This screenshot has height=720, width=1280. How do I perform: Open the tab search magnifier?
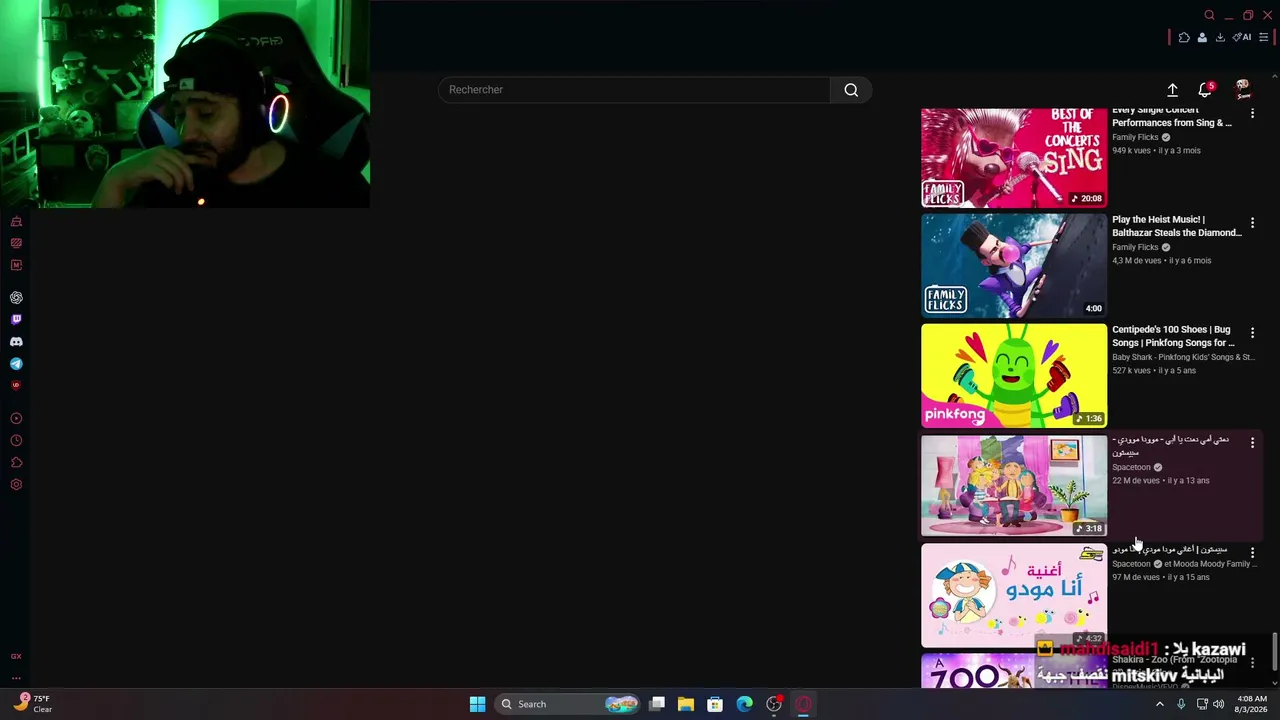[1209, 15]
